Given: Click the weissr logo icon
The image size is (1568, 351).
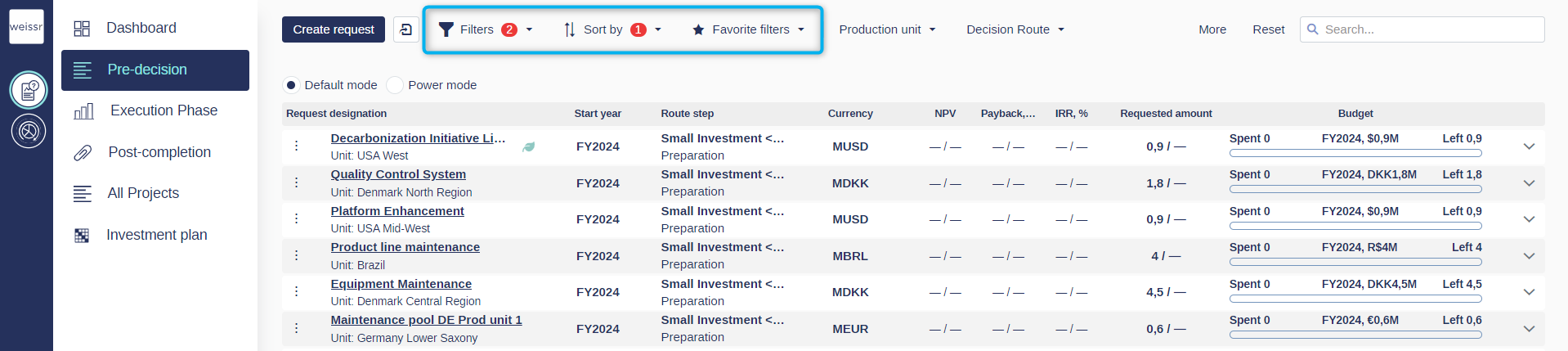Looking at the screenshot, I should tap(26, 27).
